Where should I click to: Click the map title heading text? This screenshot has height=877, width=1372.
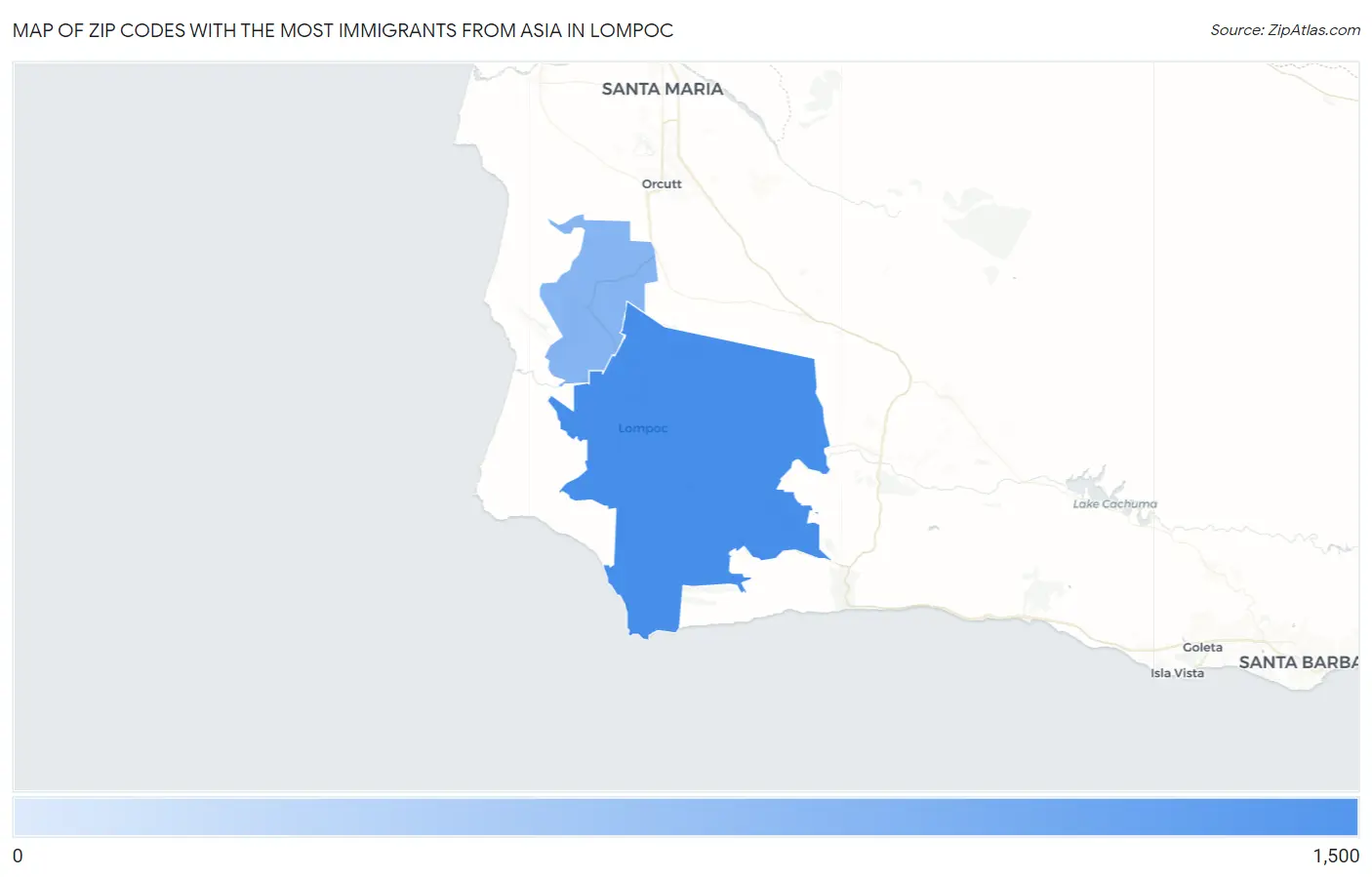343,30
